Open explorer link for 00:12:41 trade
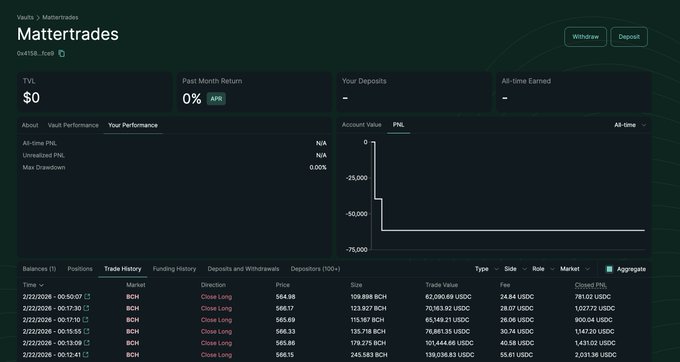 (x=86, y=355)
